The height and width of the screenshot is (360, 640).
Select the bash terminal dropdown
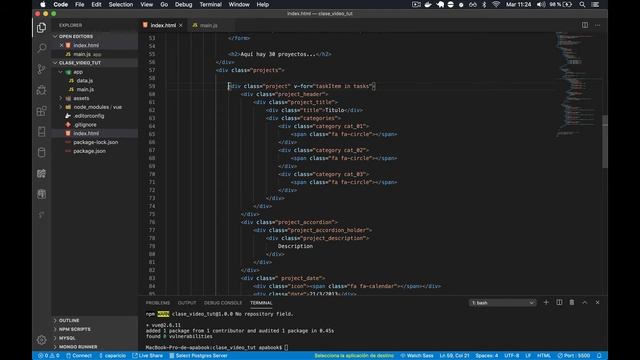pos(502,303)
